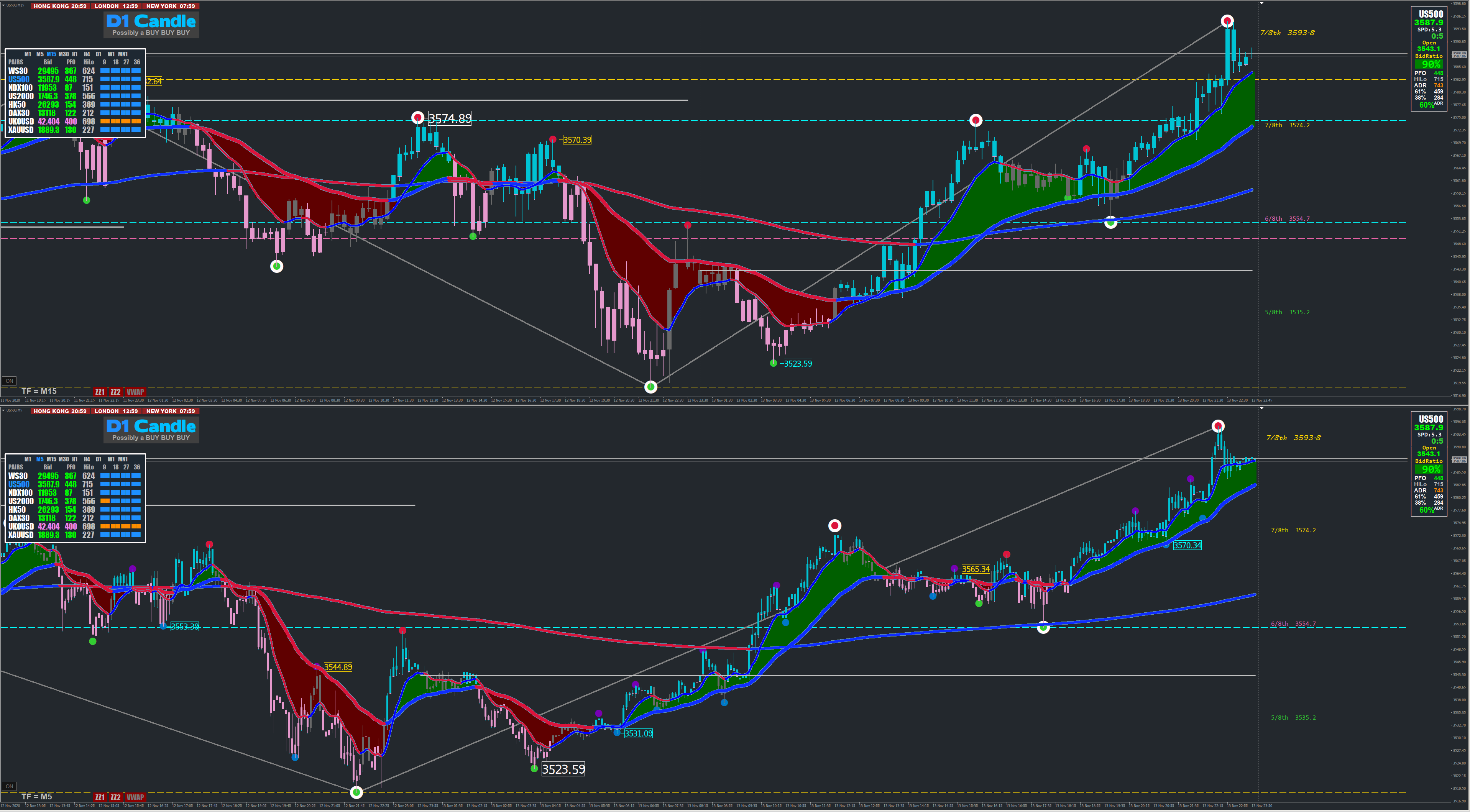This screenshot has width=1470, height=812.
Task: Click 3523.59 price label in bottom chart
Action: pos(563,769)
